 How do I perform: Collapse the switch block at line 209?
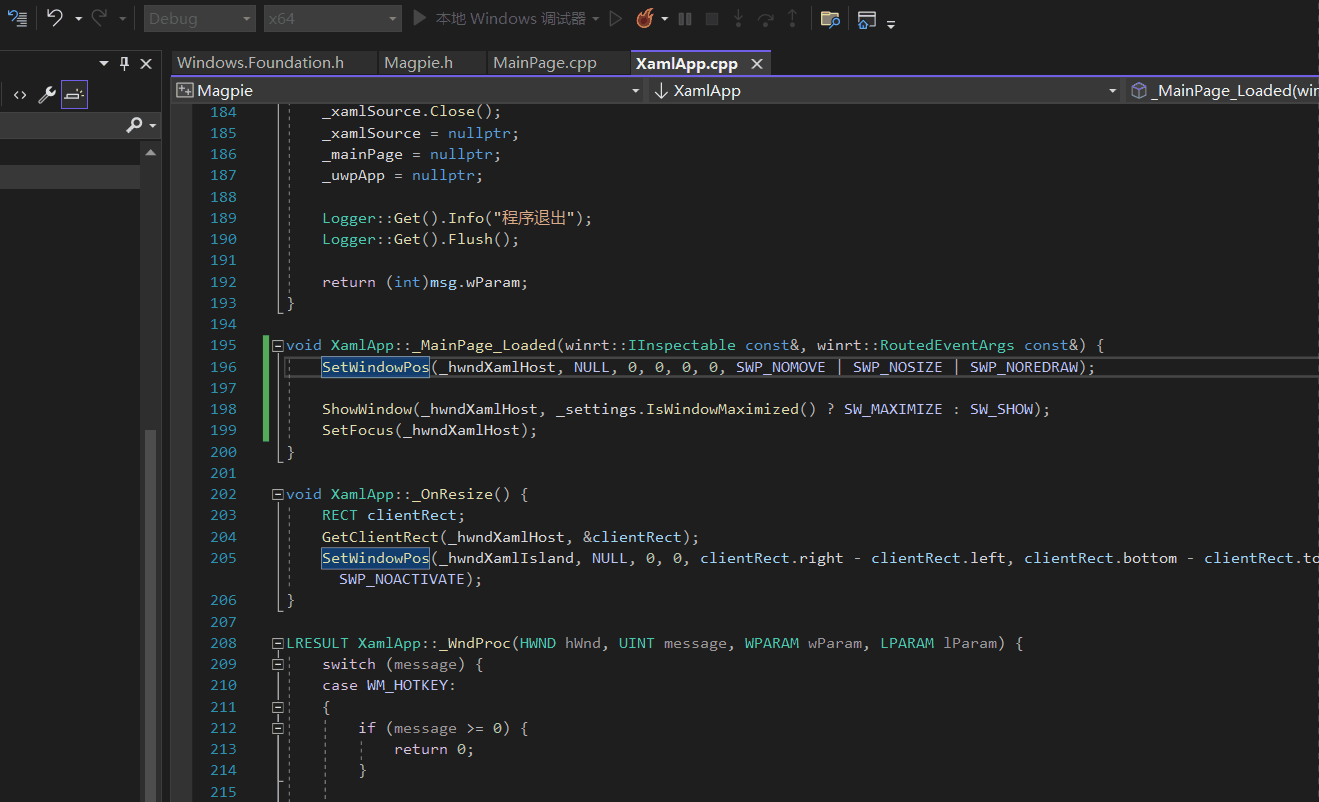(x=278, y=665)
